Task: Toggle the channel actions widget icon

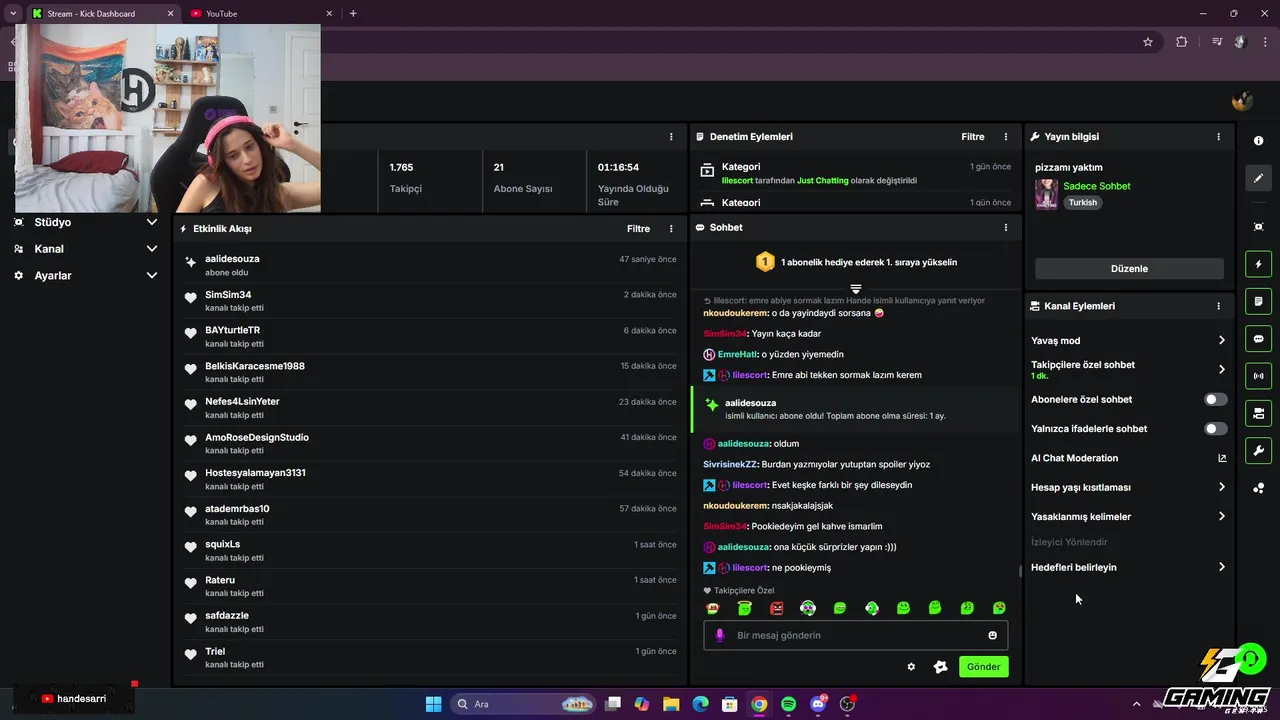Action: 1258,413
